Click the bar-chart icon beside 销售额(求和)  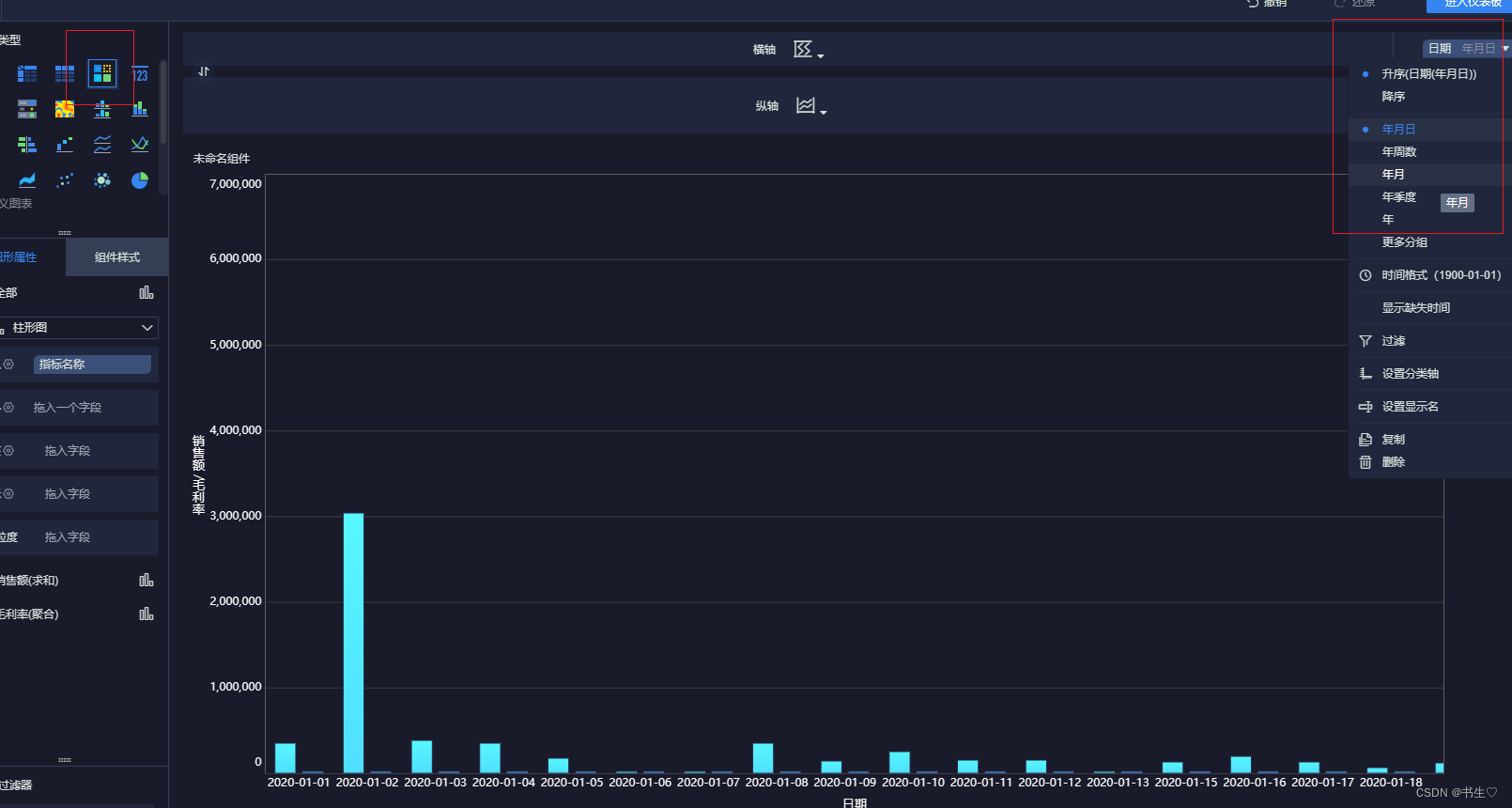[x=147, y=581]
